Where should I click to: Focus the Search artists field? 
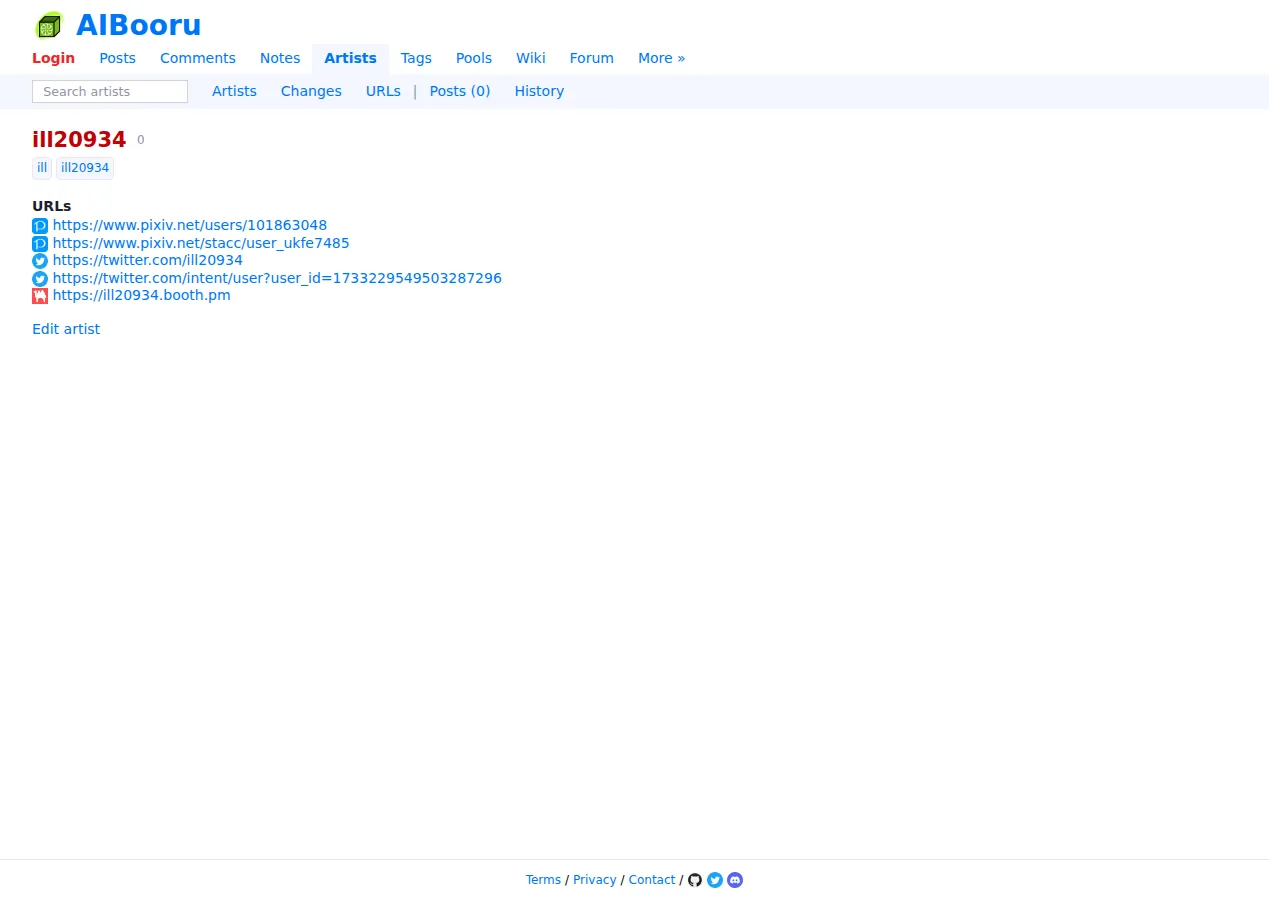tap(110, 91)
